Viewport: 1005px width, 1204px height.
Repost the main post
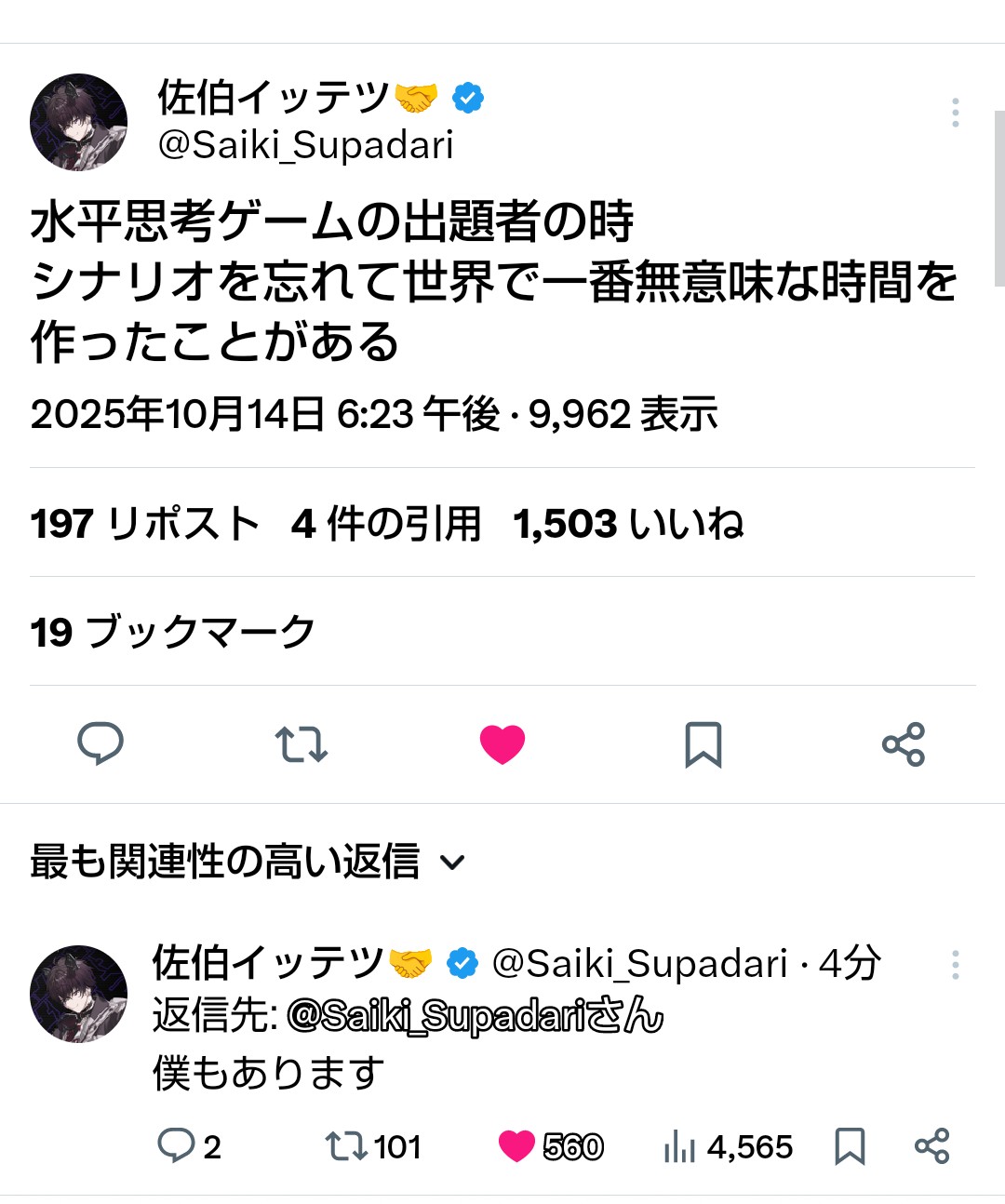coord(301,744)
